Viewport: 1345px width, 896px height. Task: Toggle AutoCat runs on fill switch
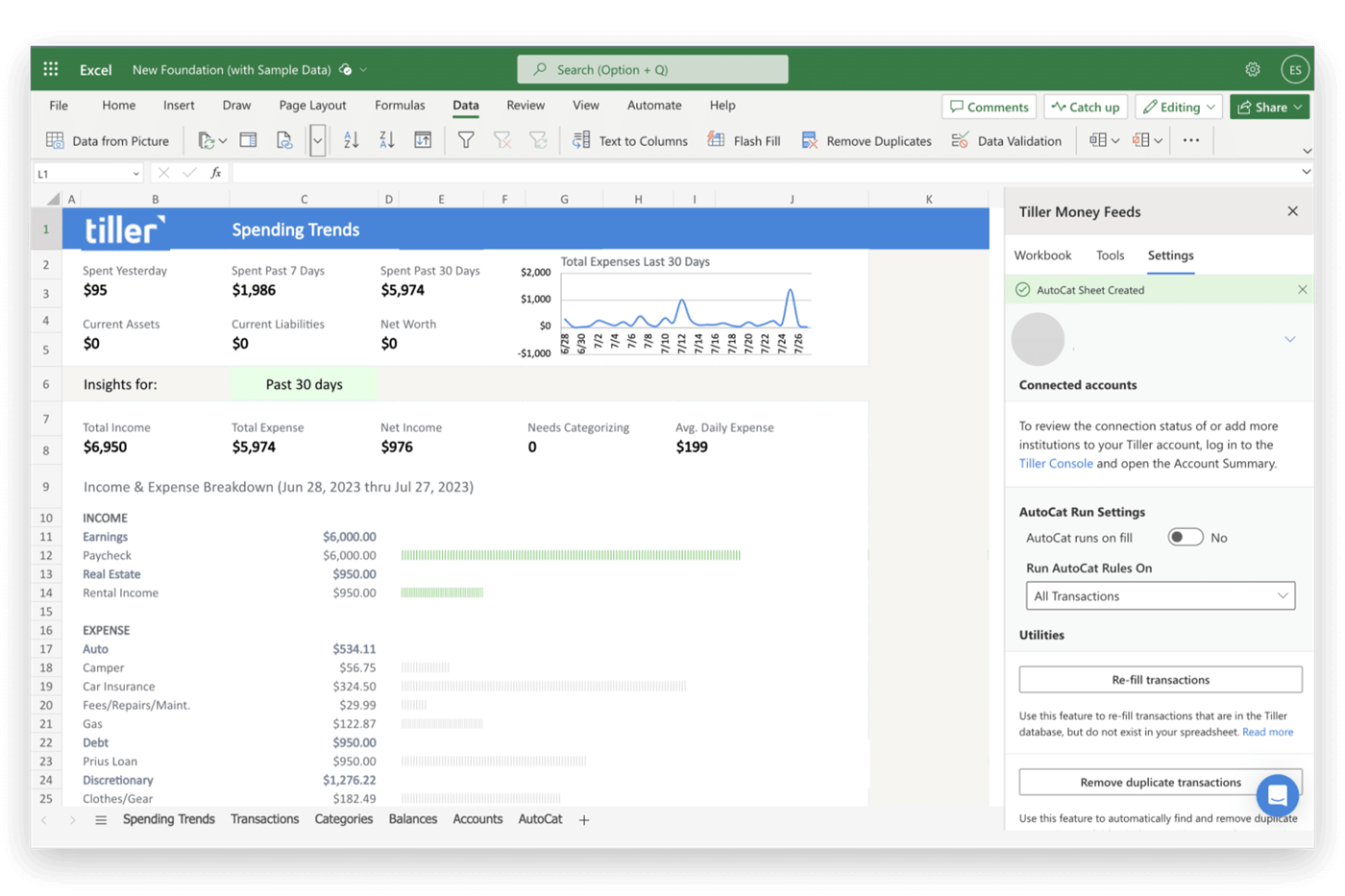coord(1185,538)
